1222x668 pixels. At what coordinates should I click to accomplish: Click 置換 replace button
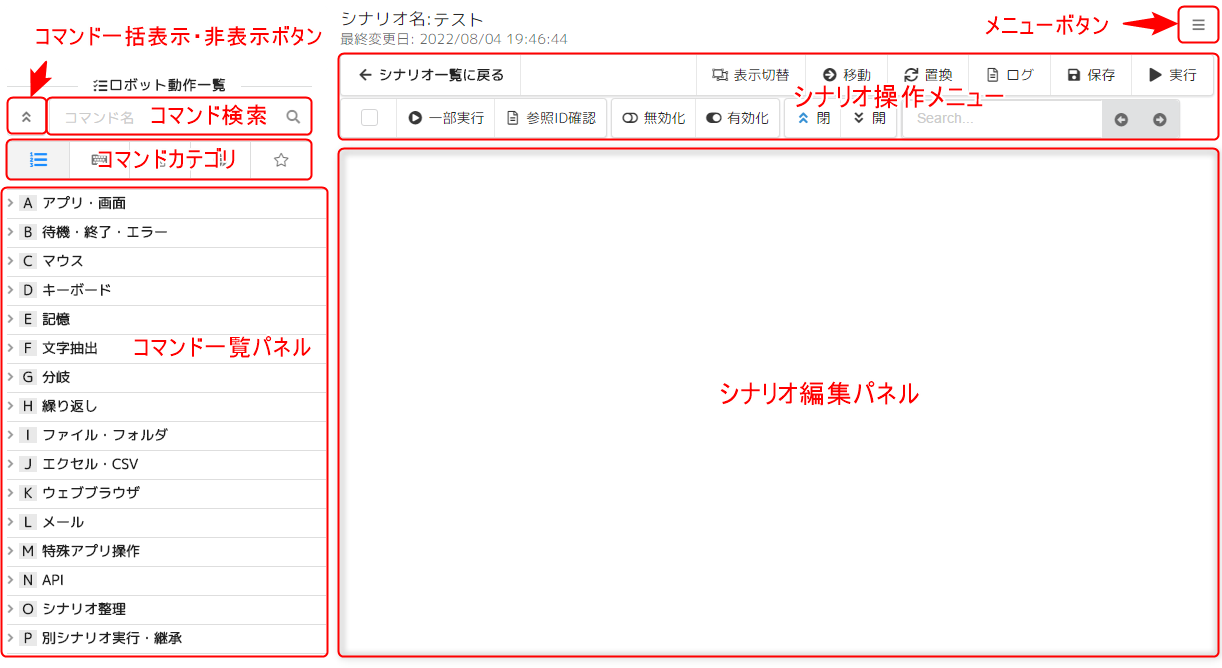(927, 75)
